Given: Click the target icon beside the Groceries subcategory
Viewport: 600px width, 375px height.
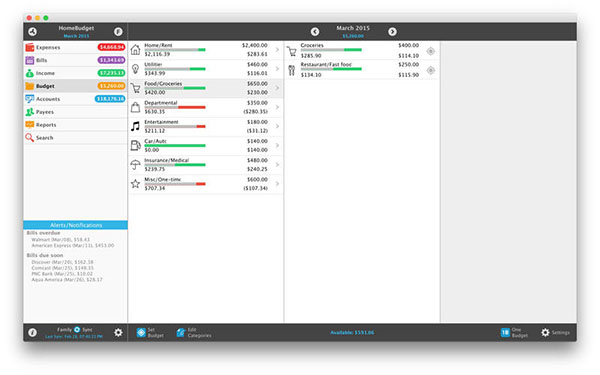Looking at the screenshot, I should (x=430, y=51).
